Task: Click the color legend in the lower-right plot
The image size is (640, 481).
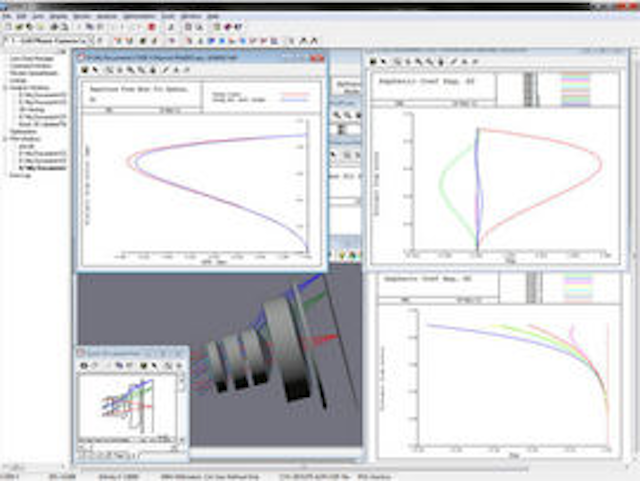Action: pos(578,287)
